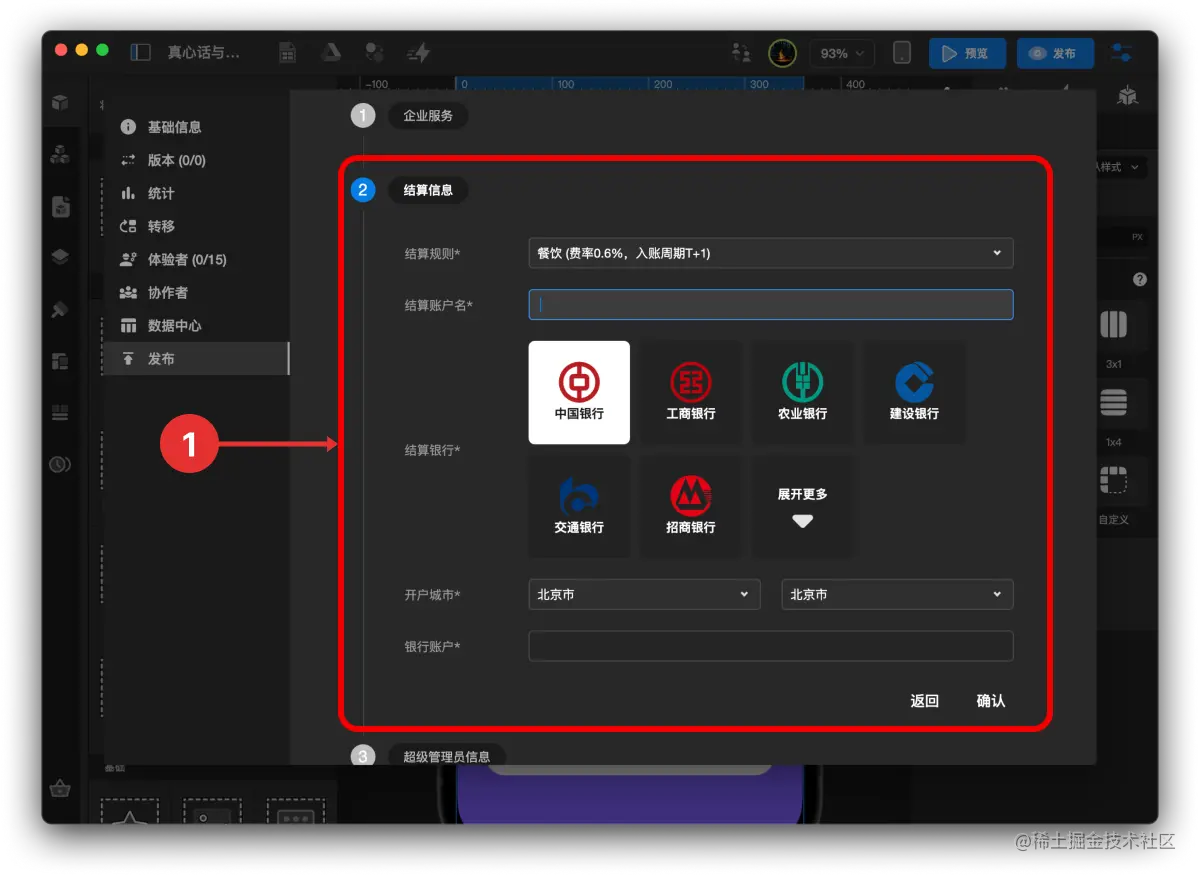Image resolution: width=1200 pixels, height=876 pixels.
Task: Click the cube icon in left rail
Action: coord(60,102)
